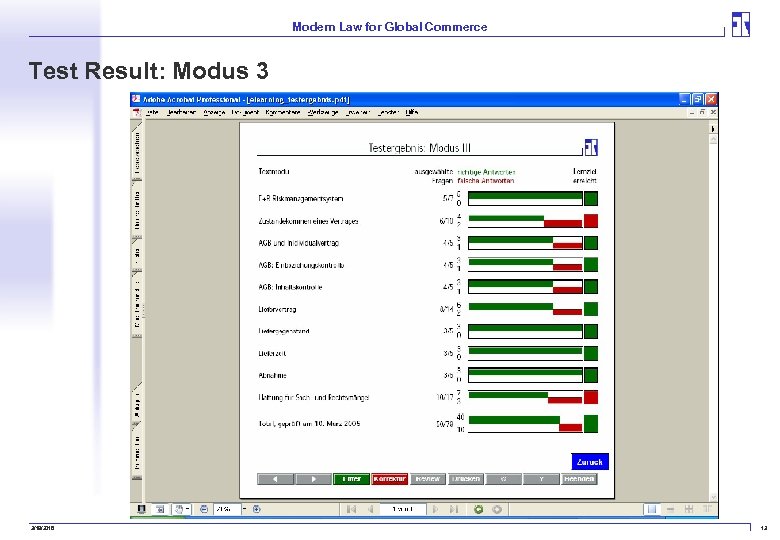Click the zoom out icon in the bottom toolbar
The width and height of the screenshot is (780, 540).
204,509
